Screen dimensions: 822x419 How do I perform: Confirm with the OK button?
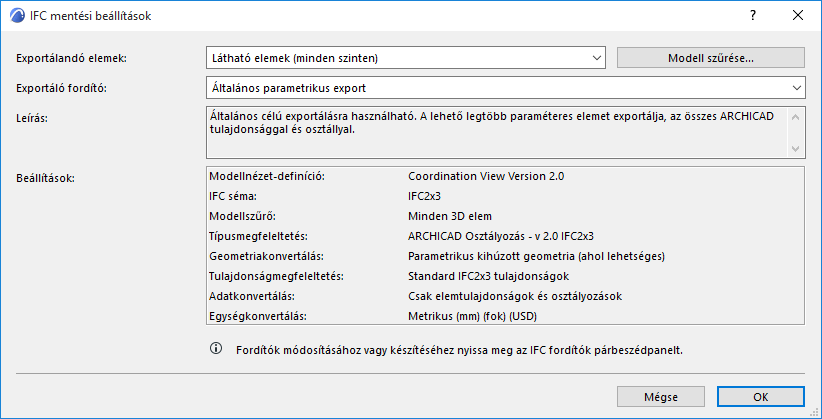point(761,396)
